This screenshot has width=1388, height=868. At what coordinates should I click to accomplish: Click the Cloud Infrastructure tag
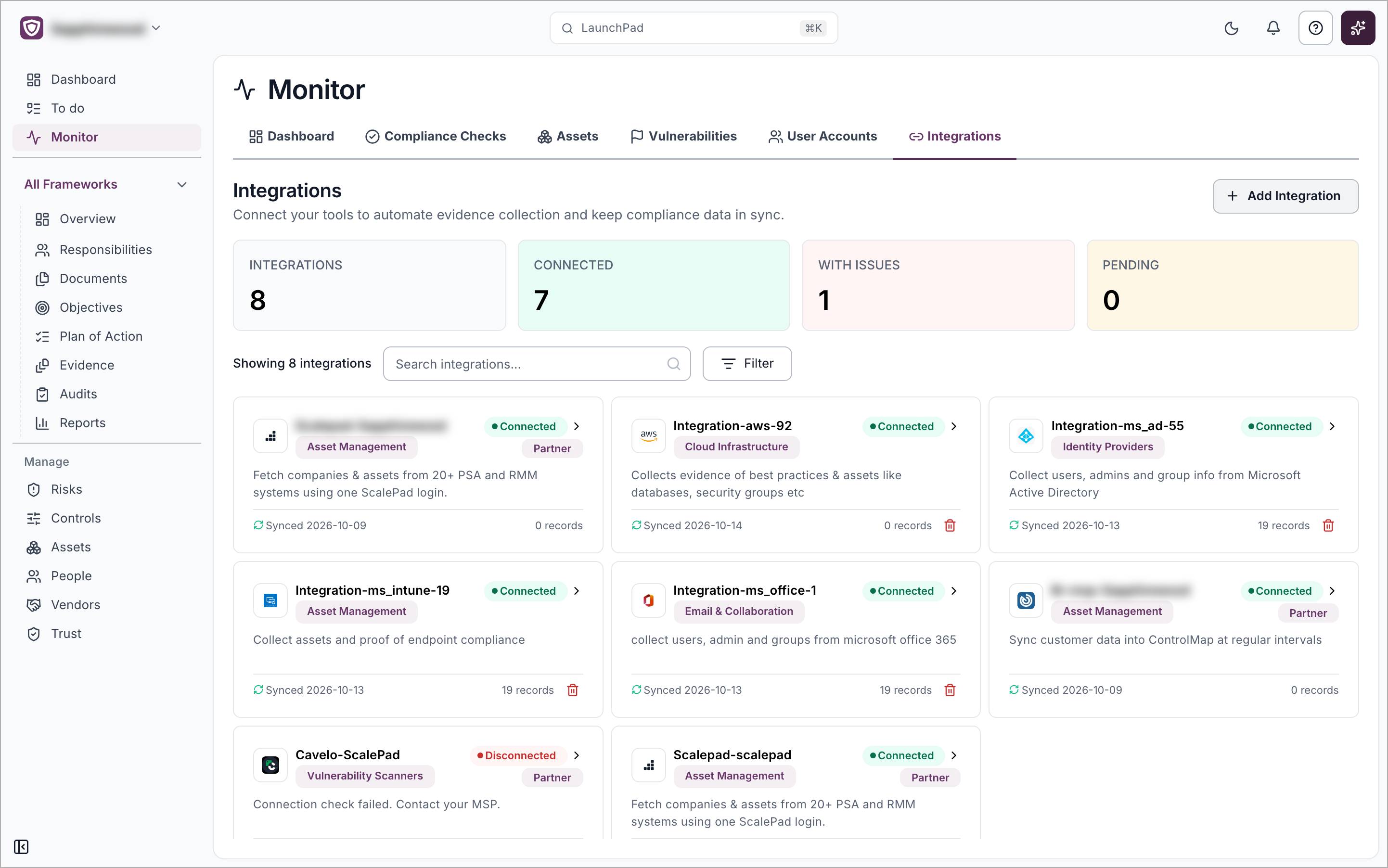pos(736,447)
